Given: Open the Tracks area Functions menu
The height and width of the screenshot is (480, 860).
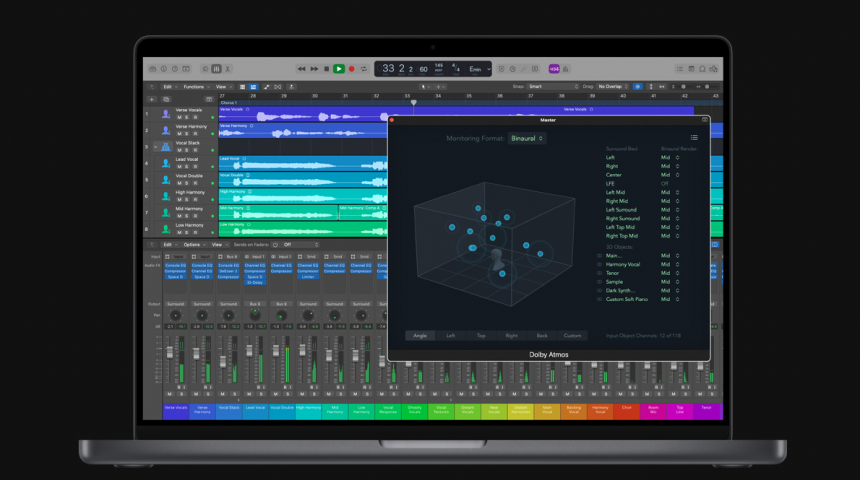Looking at the screenshot, I should (196, 87).
